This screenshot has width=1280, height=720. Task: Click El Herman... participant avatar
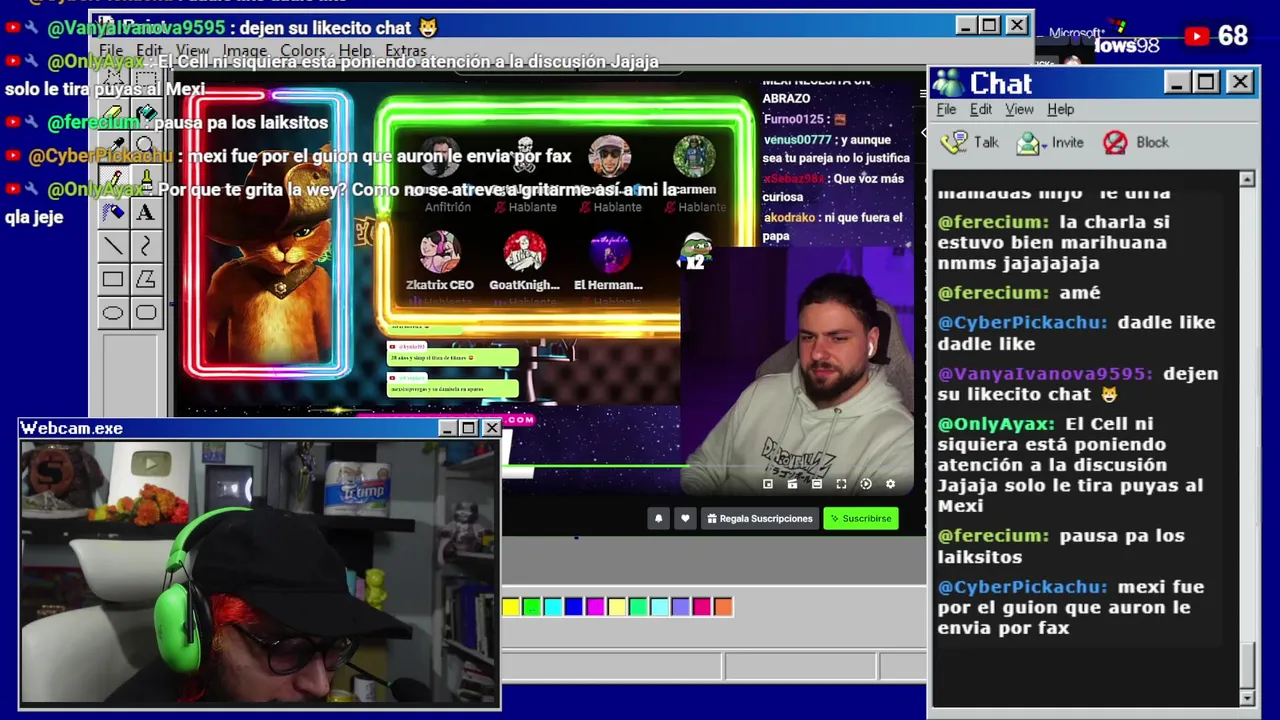[x=609, y=252]
